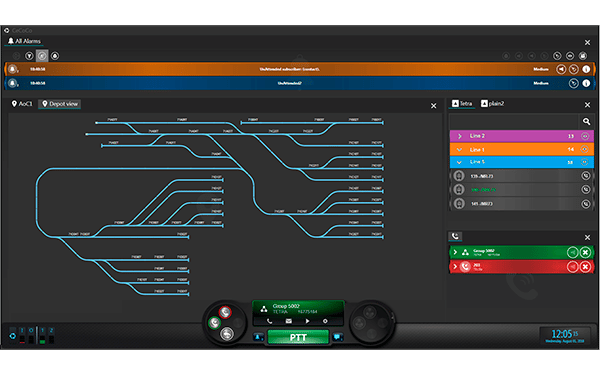The width and height of the screenshot is (600, 375).
Task: Click the green-ringed call button on left dial
Action: (214, 323)
